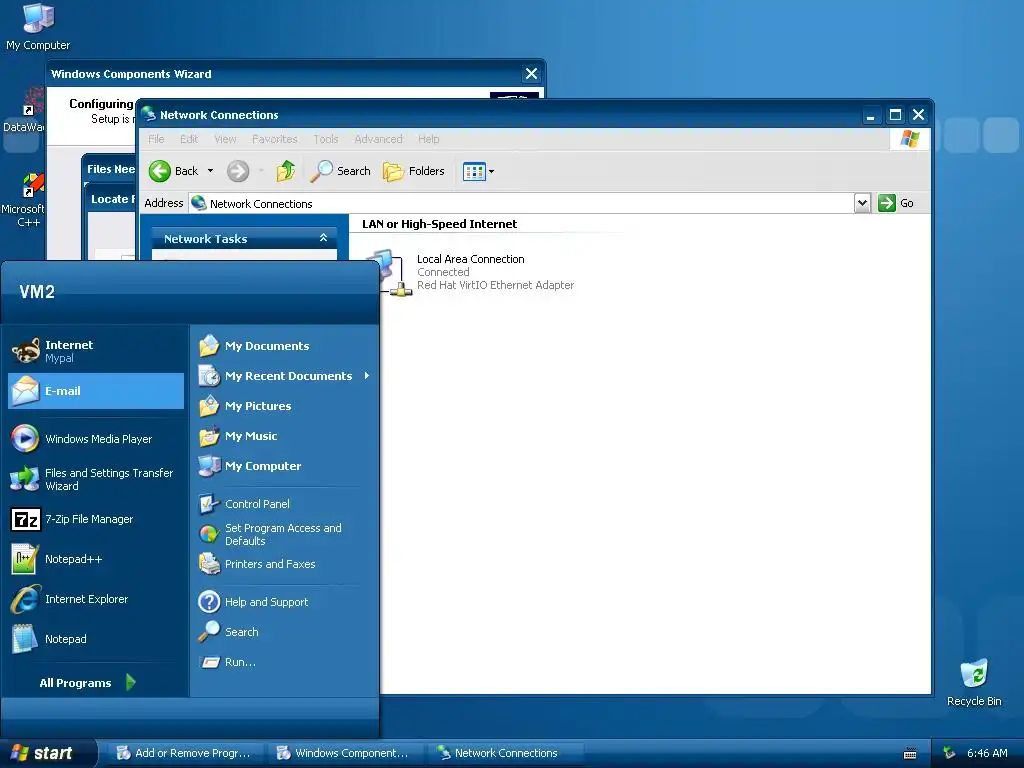Click the on-screen keyboard icon in the taskbar
This screenshot has width=1024, height=768.
tap(910, 754)
